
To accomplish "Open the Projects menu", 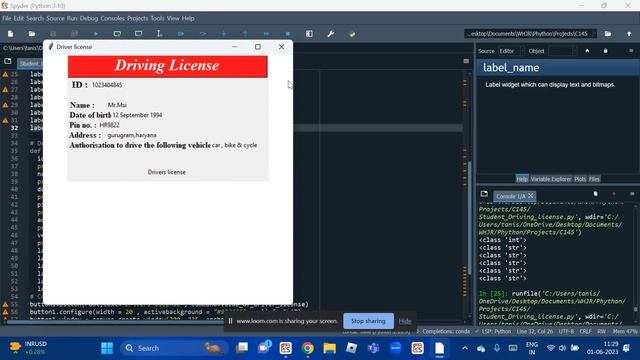I will 137,18.
